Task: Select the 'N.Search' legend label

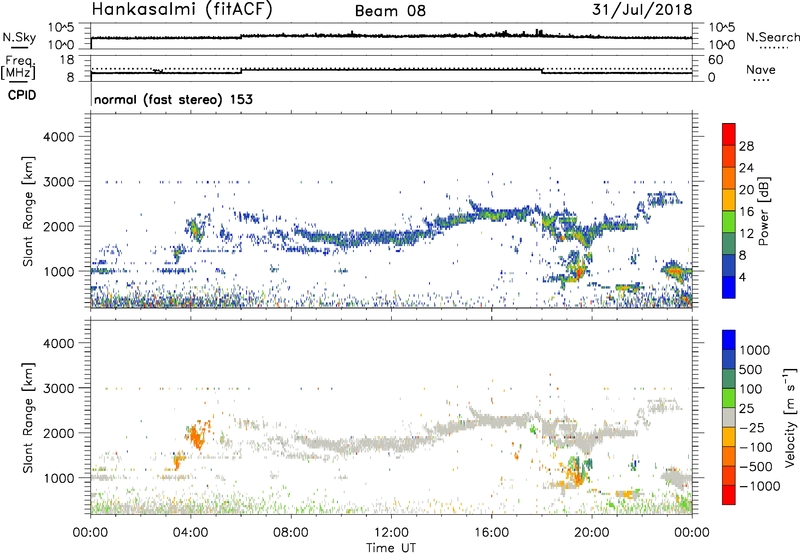Action: (x=772, y=37)
